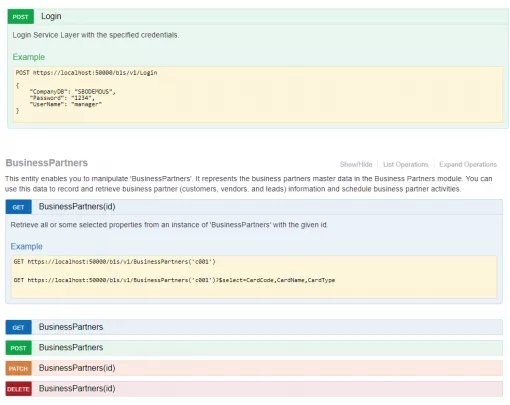Click the Expand Operations link
The height and width of the screenshot is (405, 510).
coord(468,164)
